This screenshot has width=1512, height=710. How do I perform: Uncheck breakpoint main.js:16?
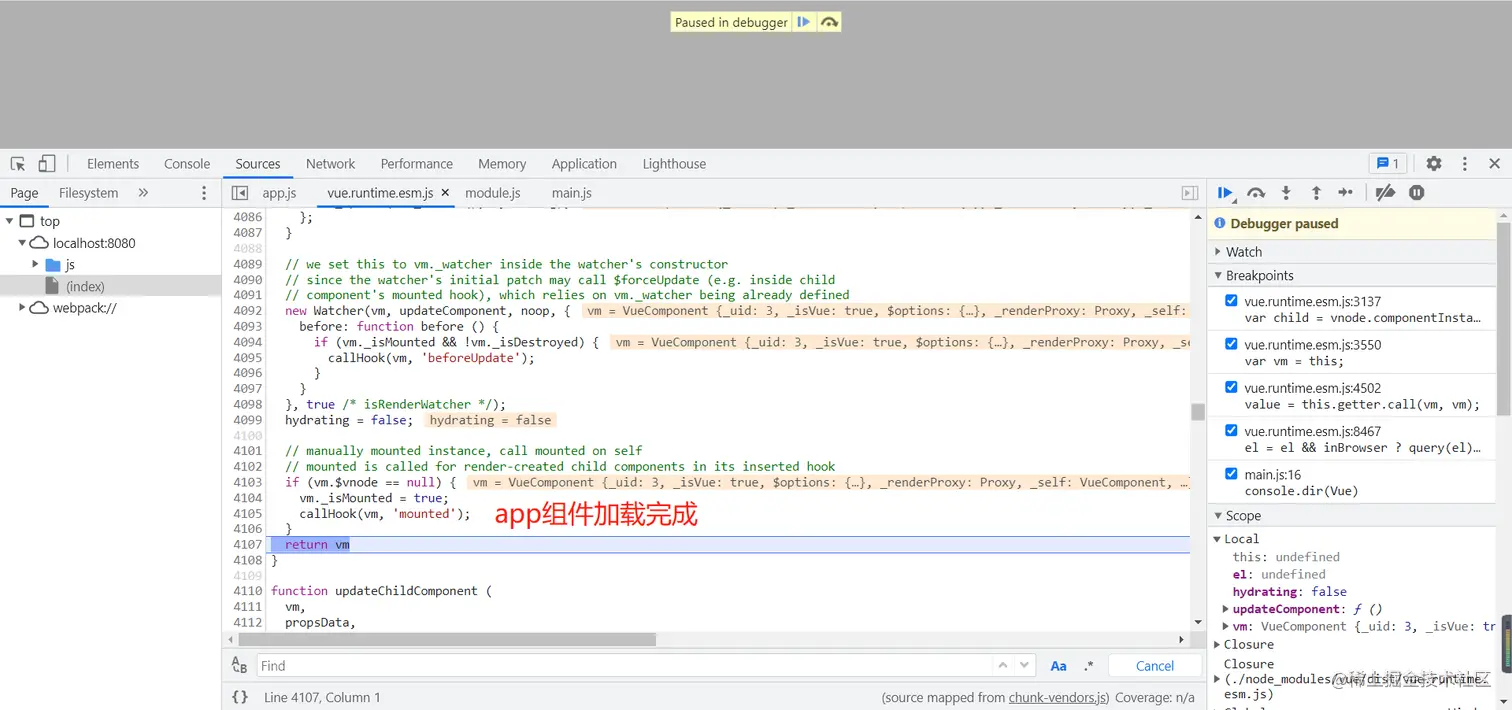(1231, 473)
